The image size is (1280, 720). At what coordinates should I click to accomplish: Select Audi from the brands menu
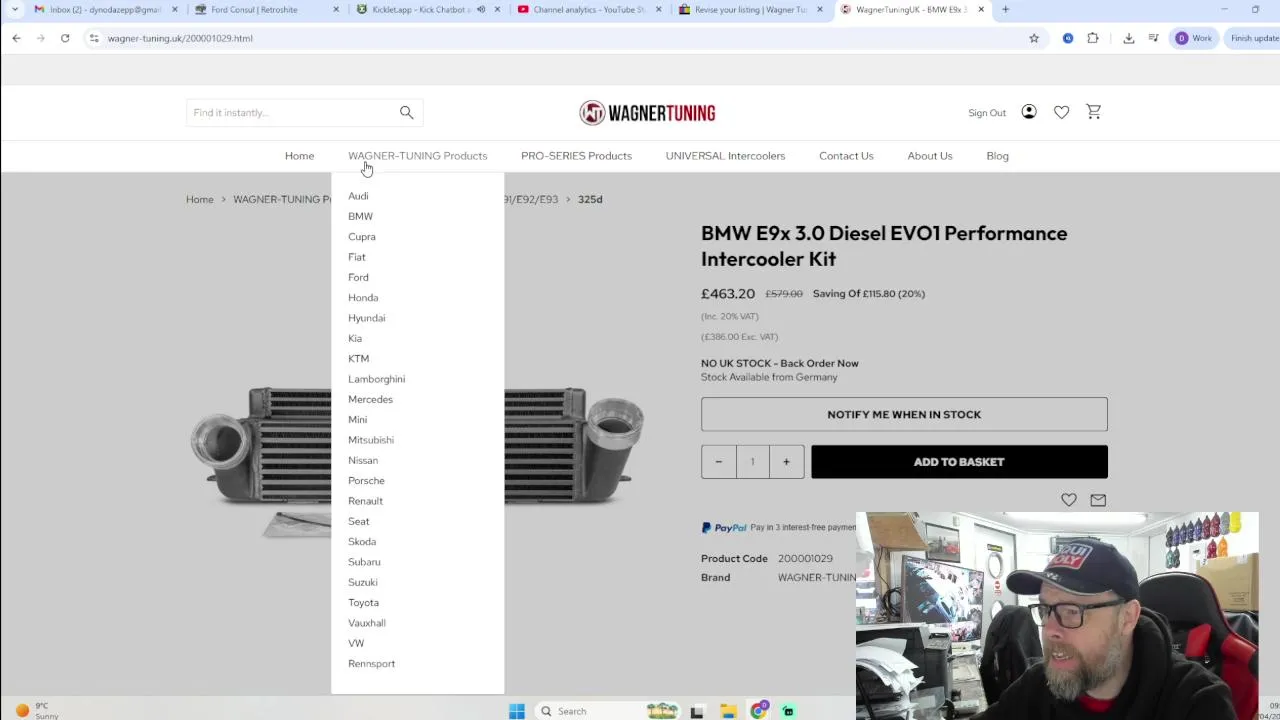click(358, 196)
